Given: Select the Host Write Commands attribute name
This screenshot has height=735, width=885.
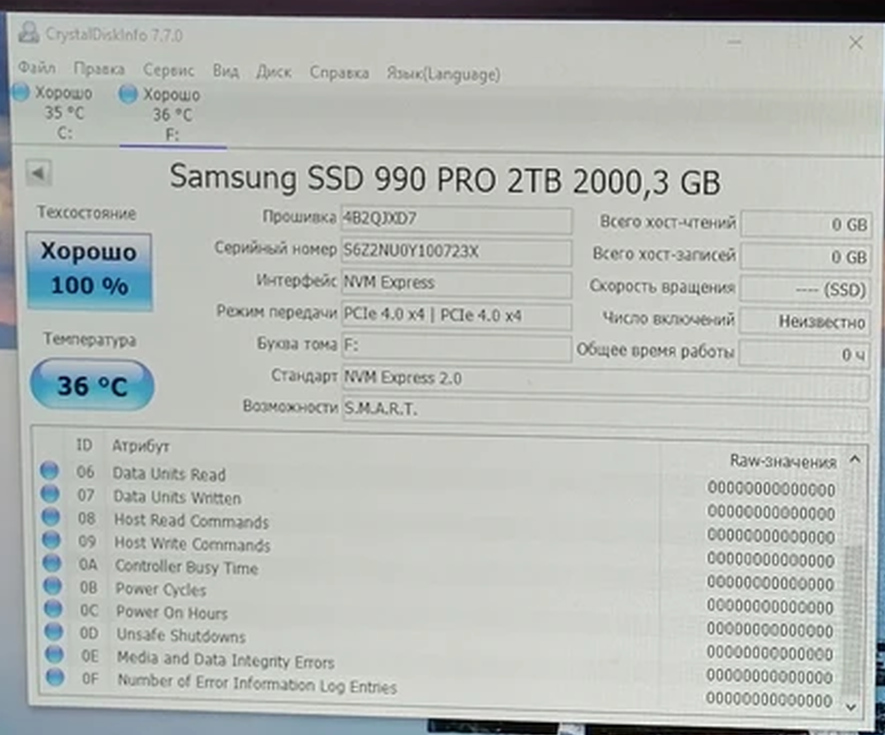Looking at the screenshot, I should tap(192, 544).
